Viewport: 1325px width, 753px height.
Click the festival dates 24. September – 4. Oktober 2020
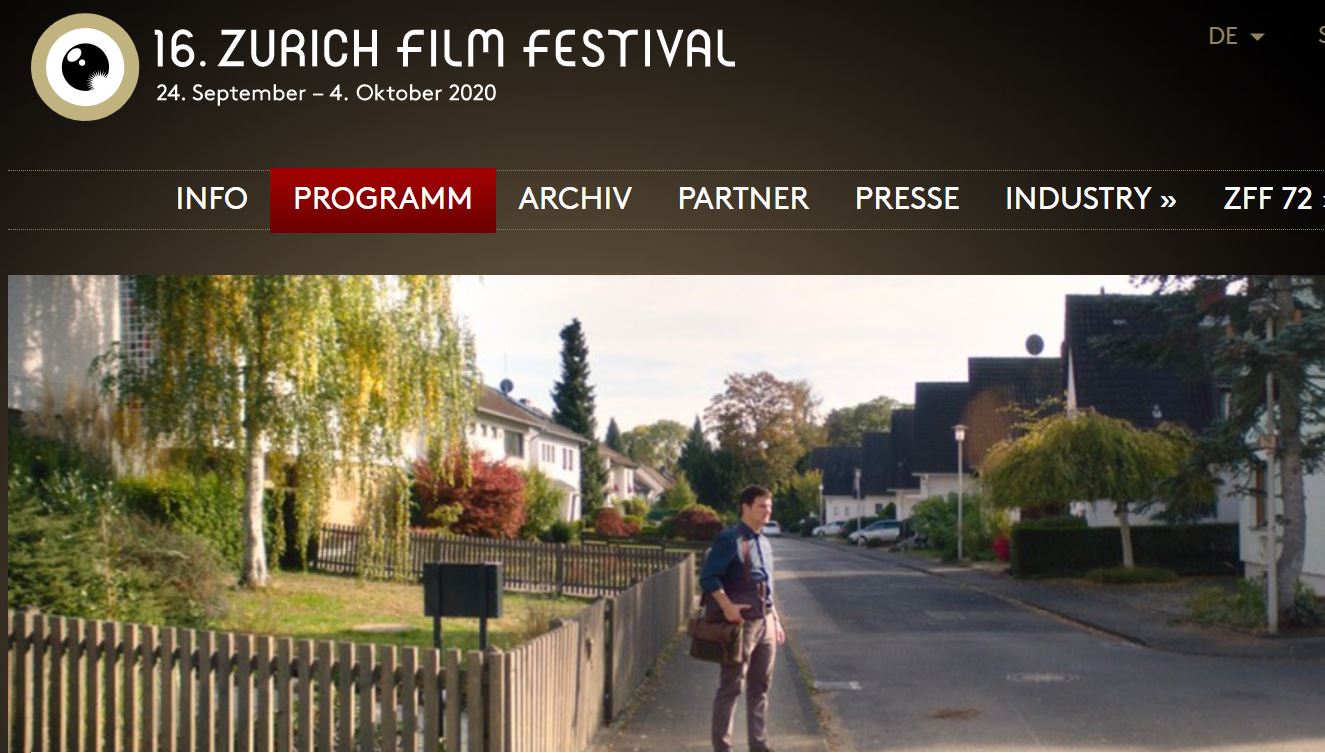point(326,94)
